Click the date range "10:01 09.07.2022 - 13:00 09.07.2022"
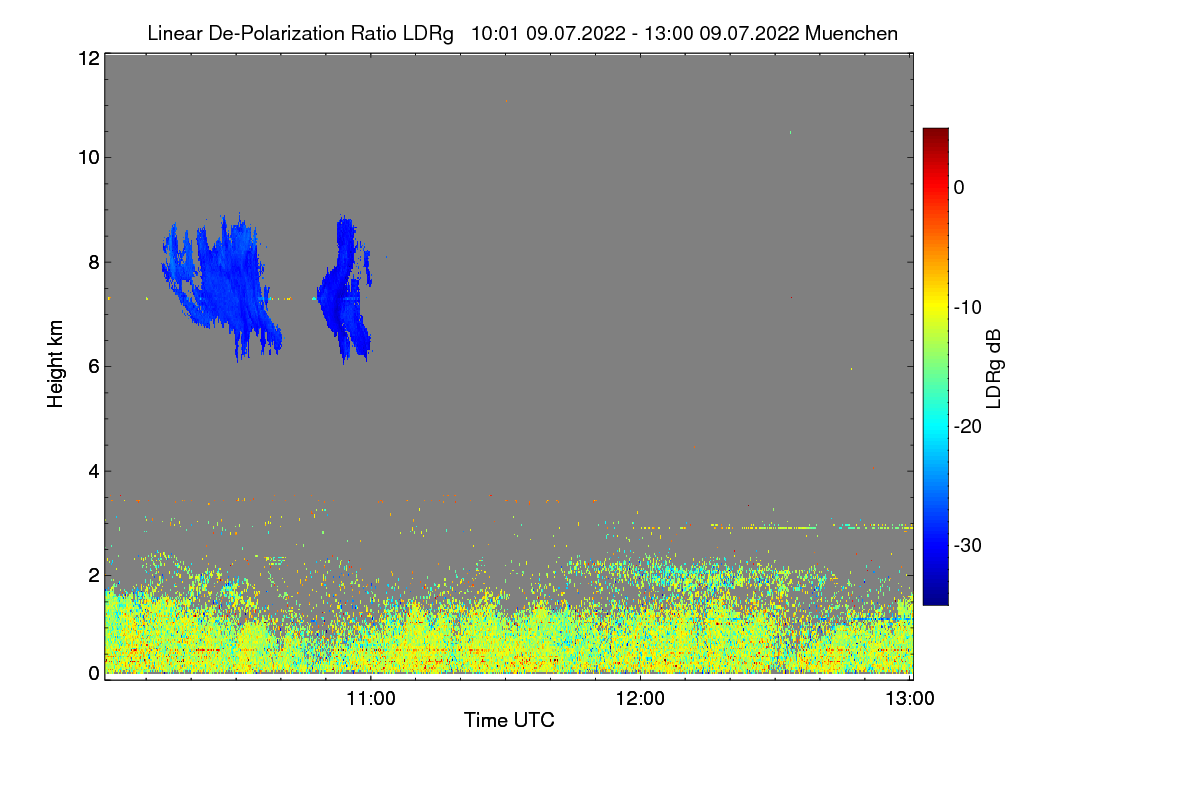Image resolution: width=1200 pixels, height=800 pixels. click(x=634, y=33)
